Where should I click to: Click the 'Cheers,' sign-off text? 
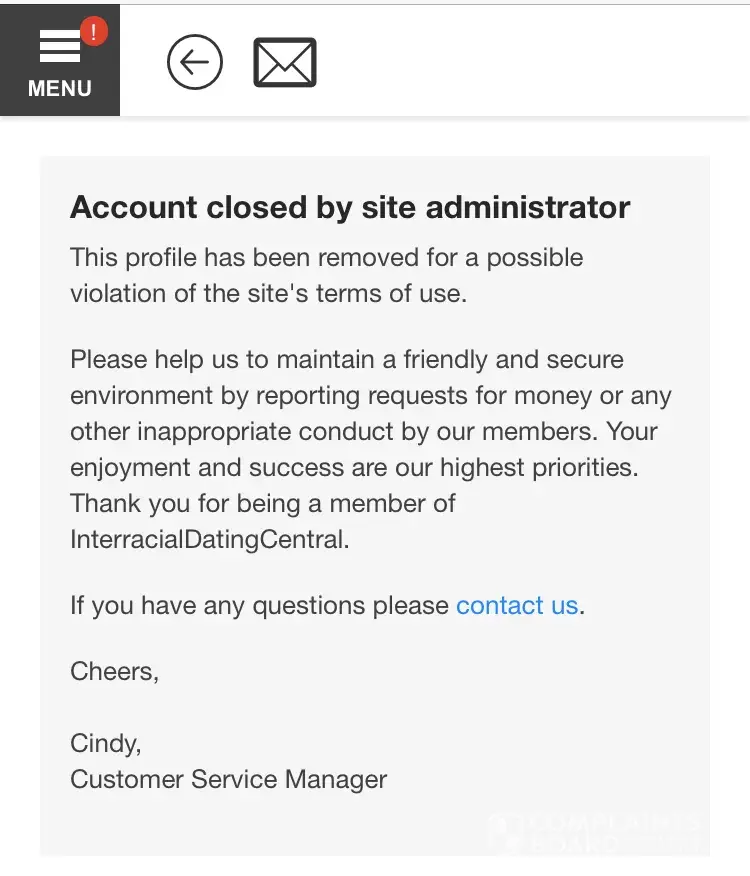click(x=114, y=671)
